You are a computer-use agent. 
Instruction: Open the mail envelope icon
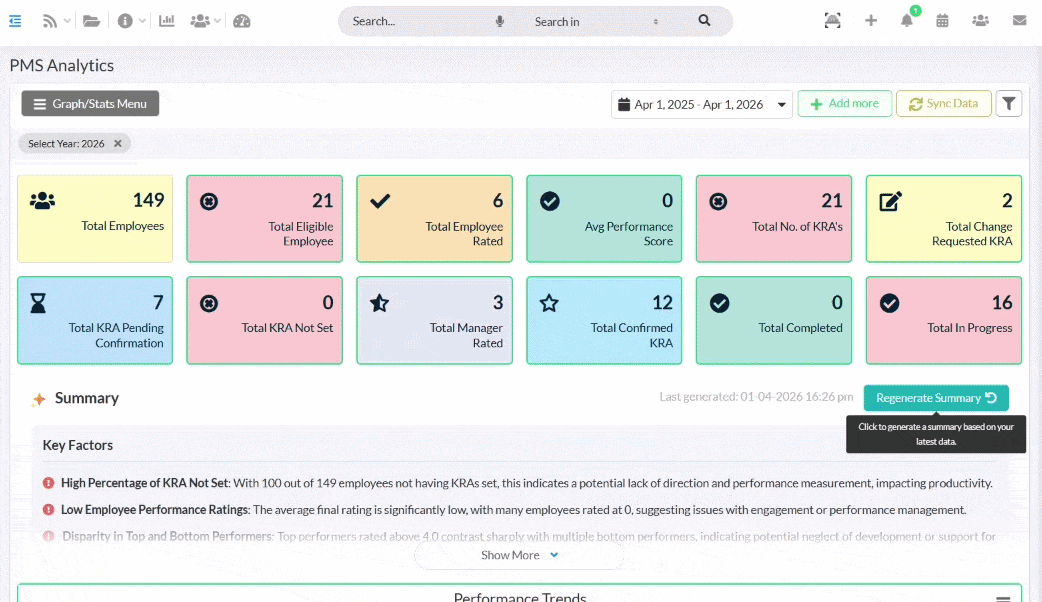tap(1019, 21)
